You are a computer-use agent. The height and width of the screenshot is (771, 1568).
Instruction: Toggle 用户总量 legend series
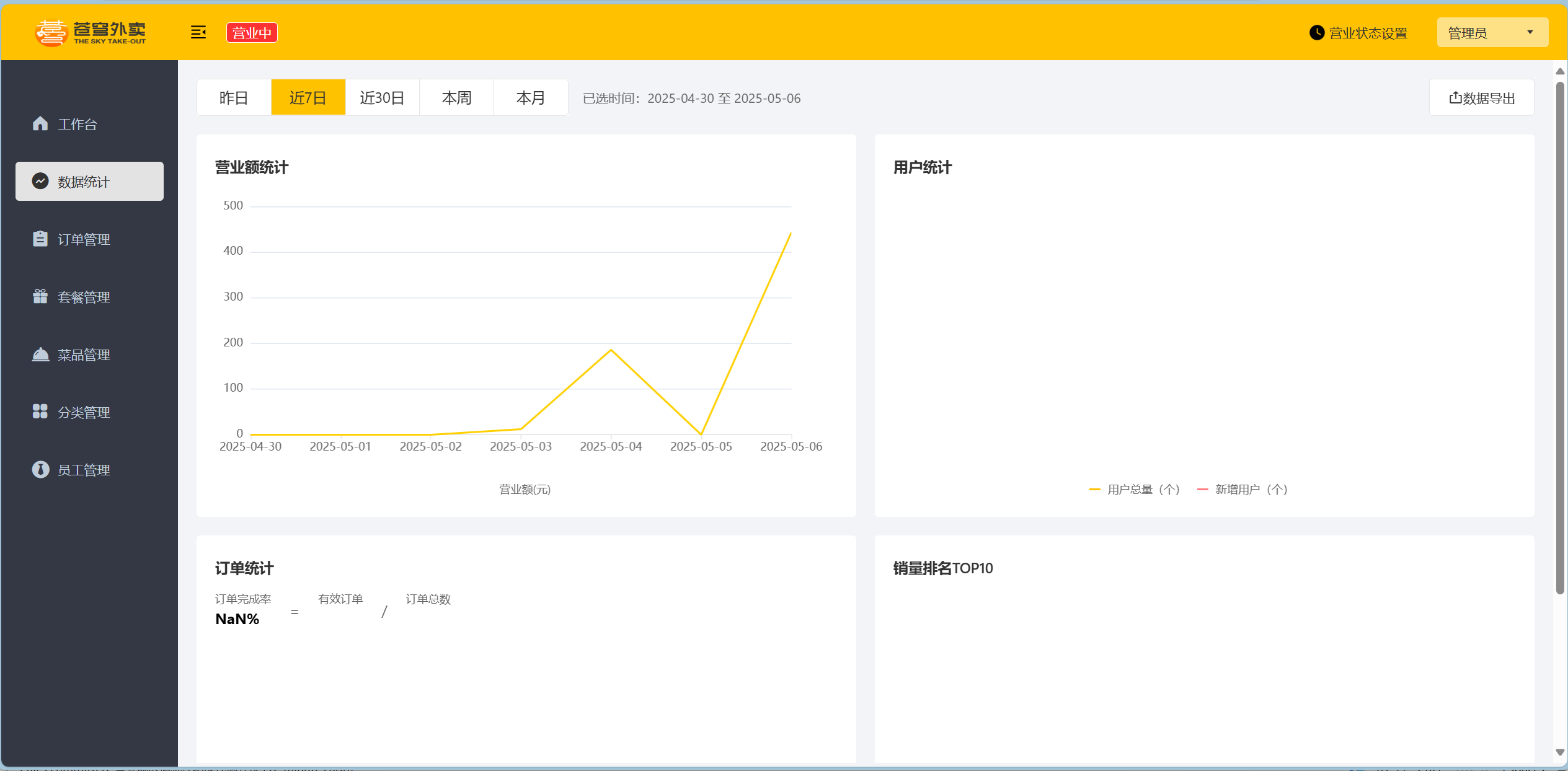(x=1134, y=490)
